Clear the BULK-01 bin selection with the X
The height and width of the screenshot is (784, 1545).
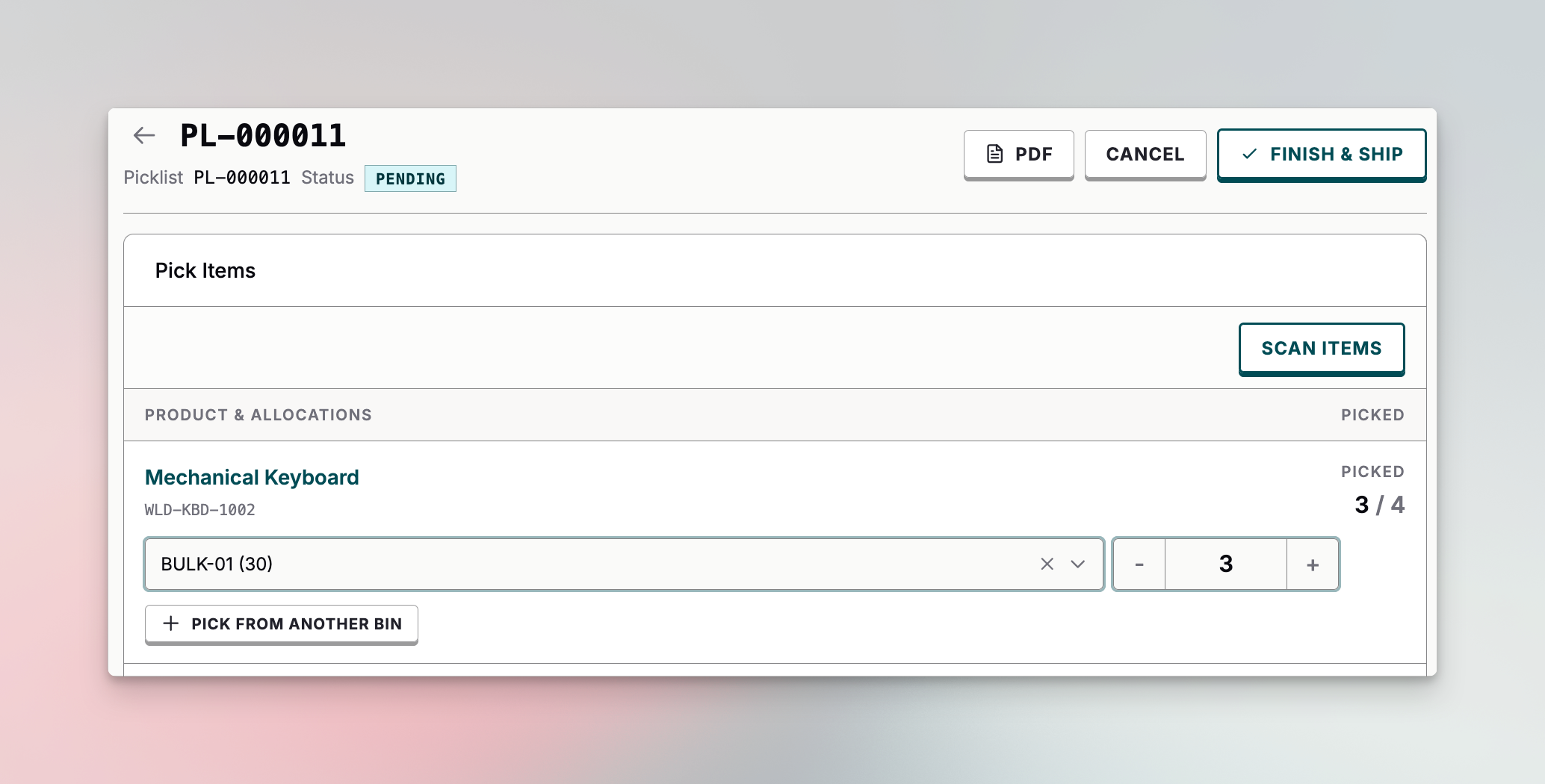(x=1046, y=564)
